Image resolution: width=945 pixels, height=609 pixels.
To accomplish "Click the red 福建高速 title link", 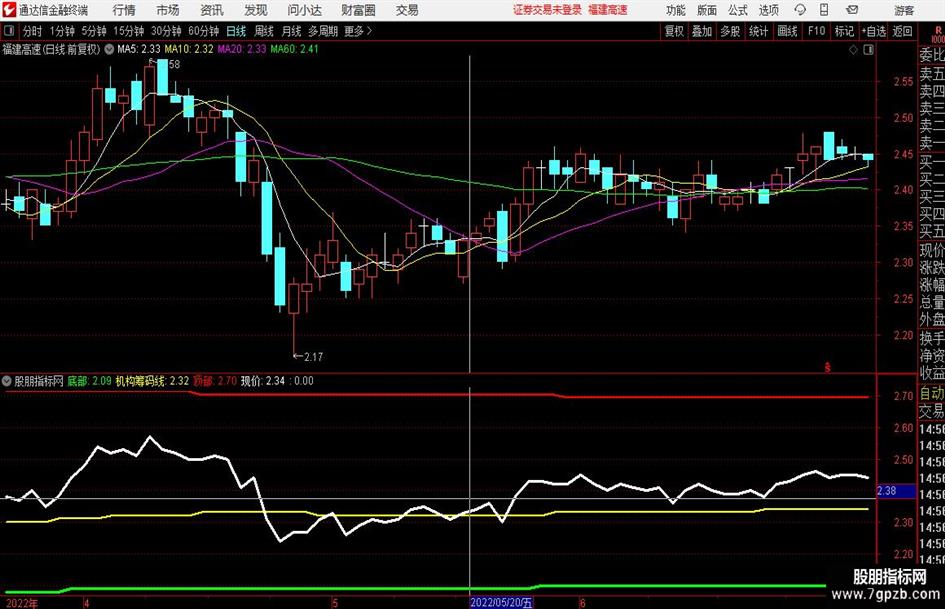I will [608, 10].
